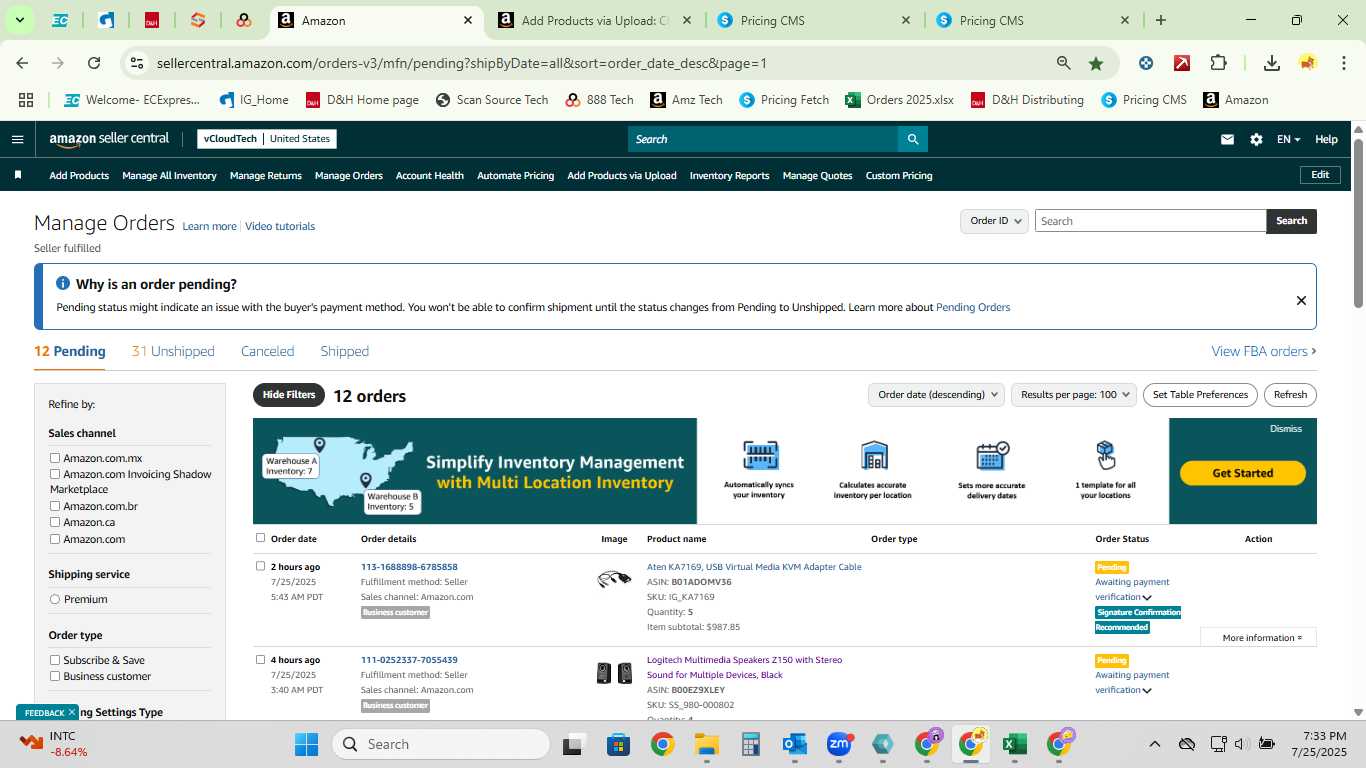Open Outlook from the taskbar

pyautogui.click(x=795, y=744)
